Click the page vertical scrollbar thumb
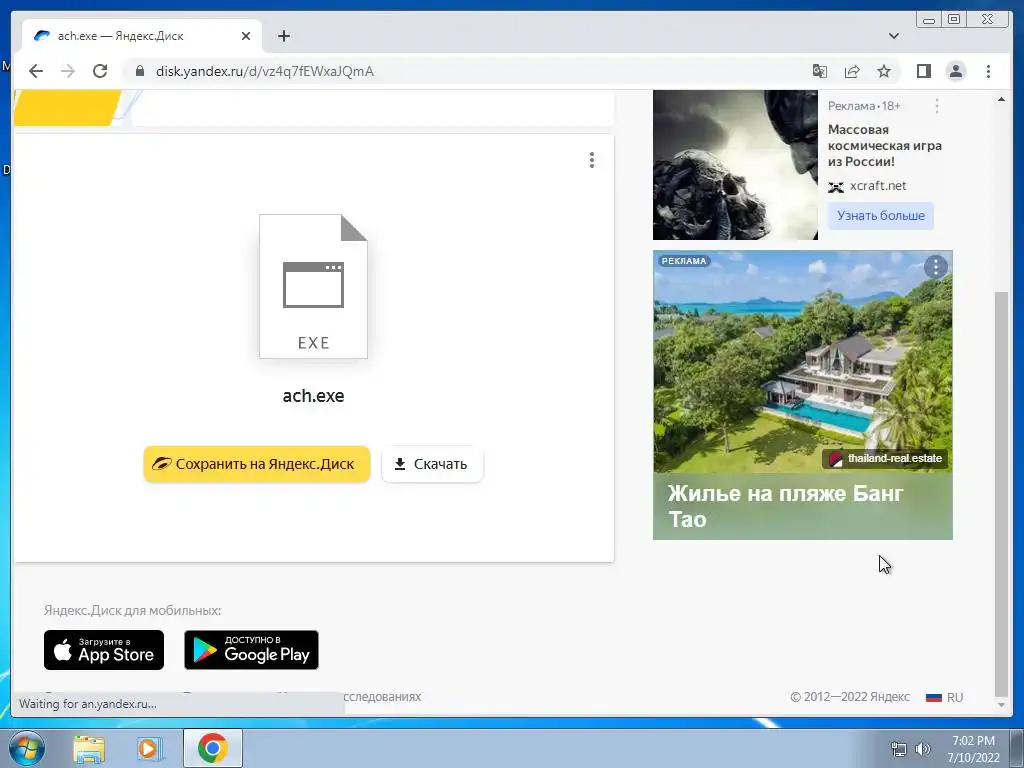This screenshot has height=768, width=1024. pyautogui.click(x=1001, y=493)
